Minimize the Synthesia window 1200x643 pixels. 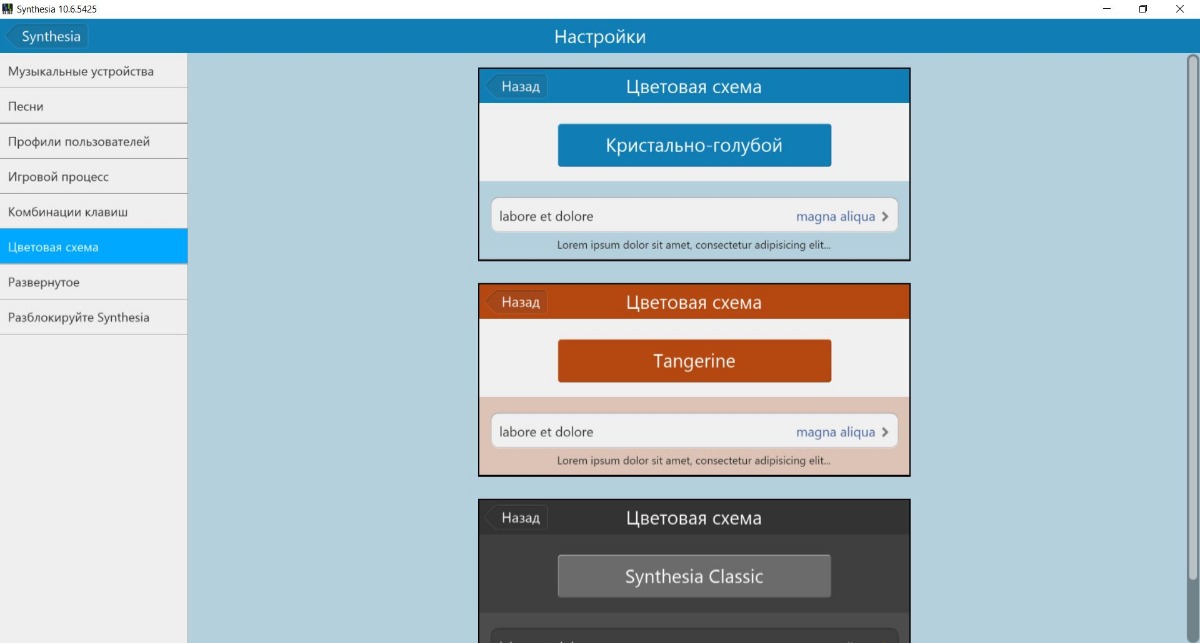[x=1107, y=9]
